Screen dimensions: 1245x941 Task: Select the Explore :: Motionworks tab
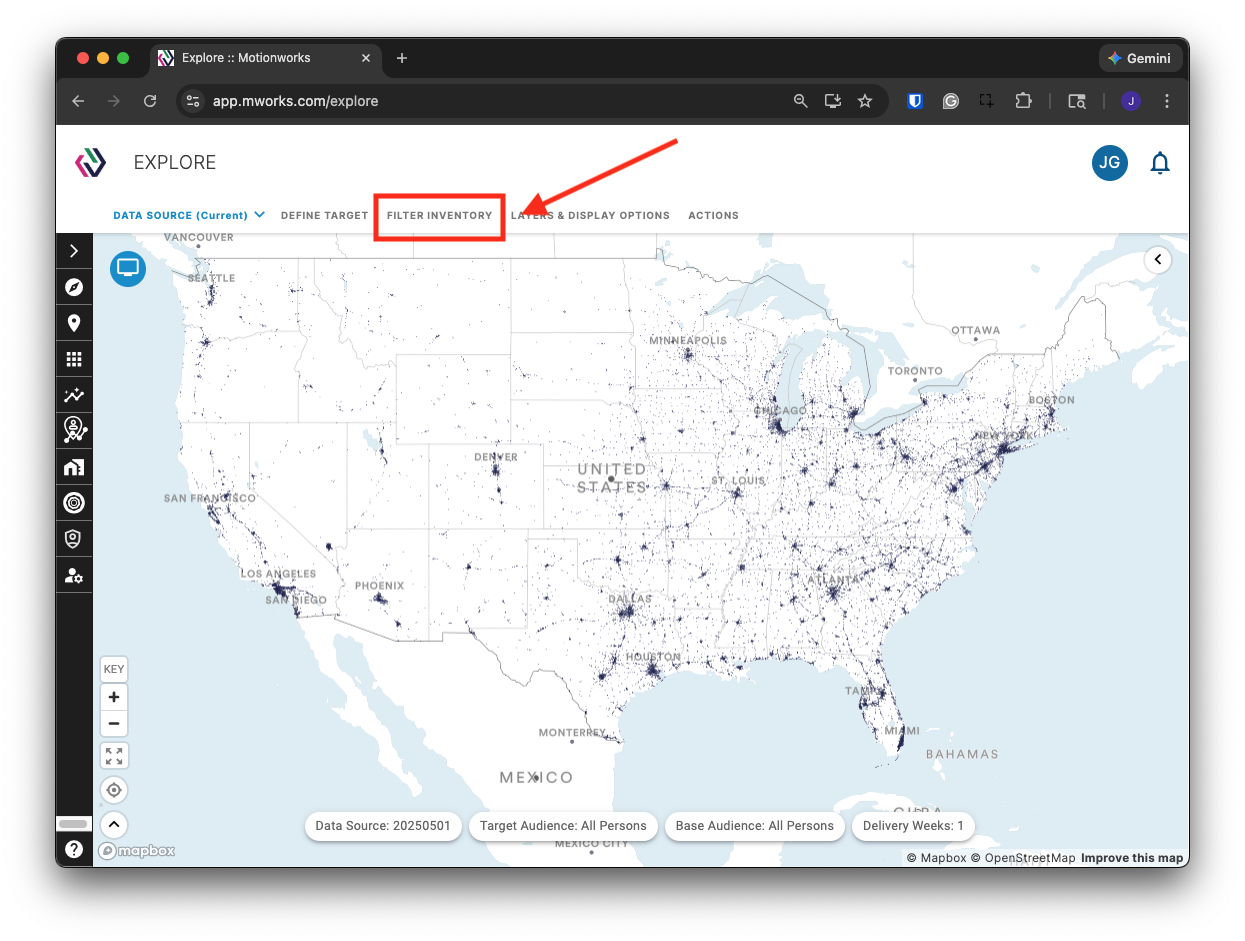click(265, 58)
